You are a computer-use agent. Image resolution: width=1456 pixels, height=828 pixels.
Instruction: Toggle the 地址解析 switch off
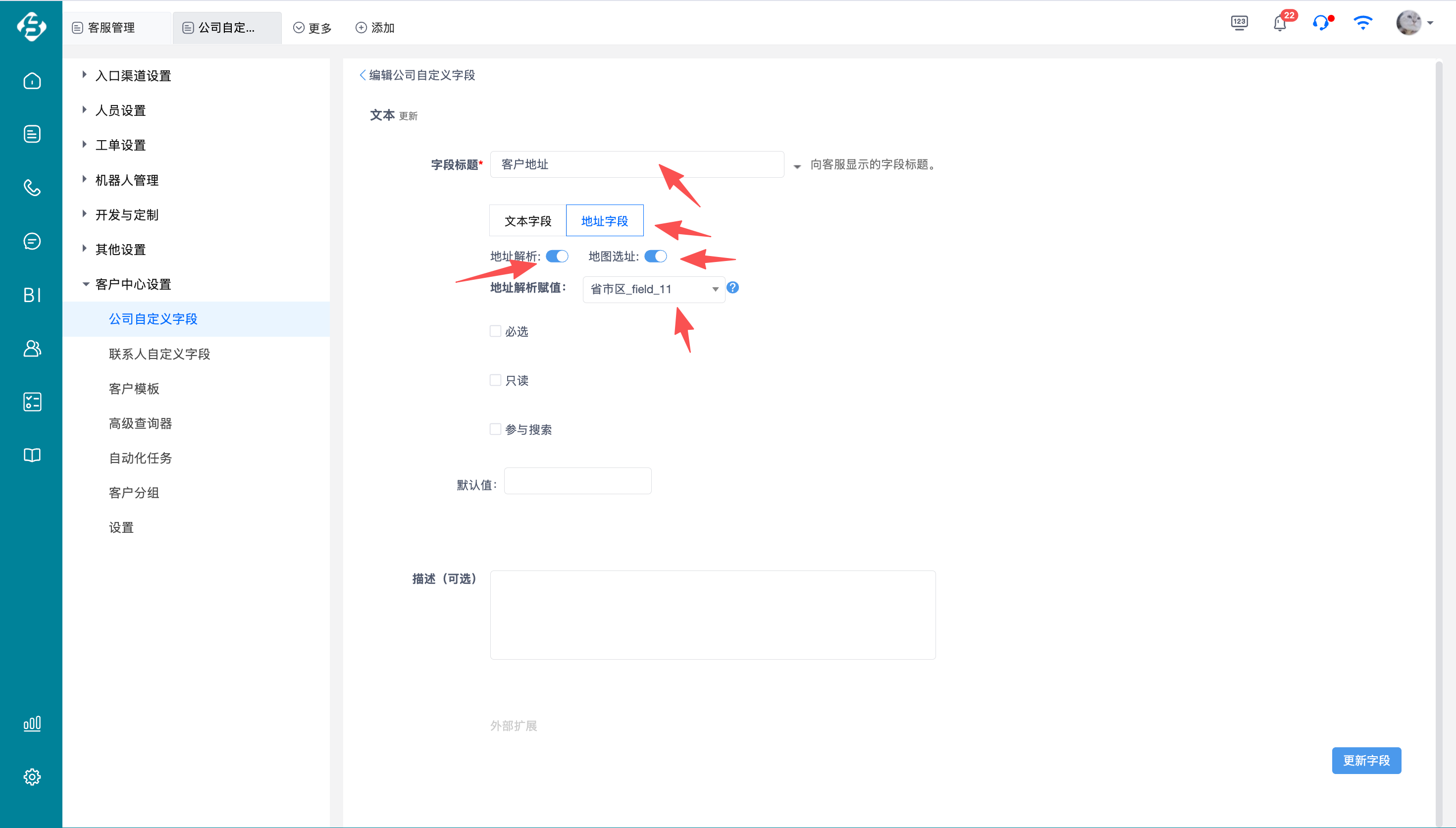coord(557,257)
